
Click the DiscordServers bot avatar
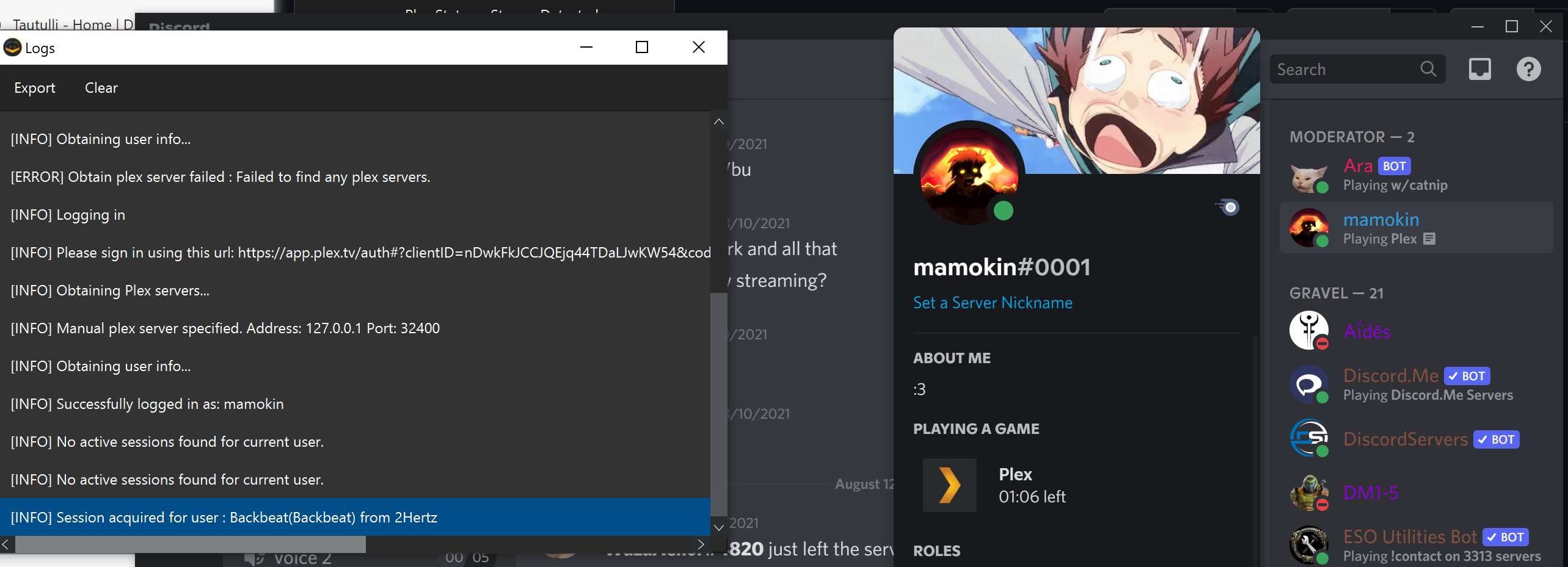(x=1309, y=438)
